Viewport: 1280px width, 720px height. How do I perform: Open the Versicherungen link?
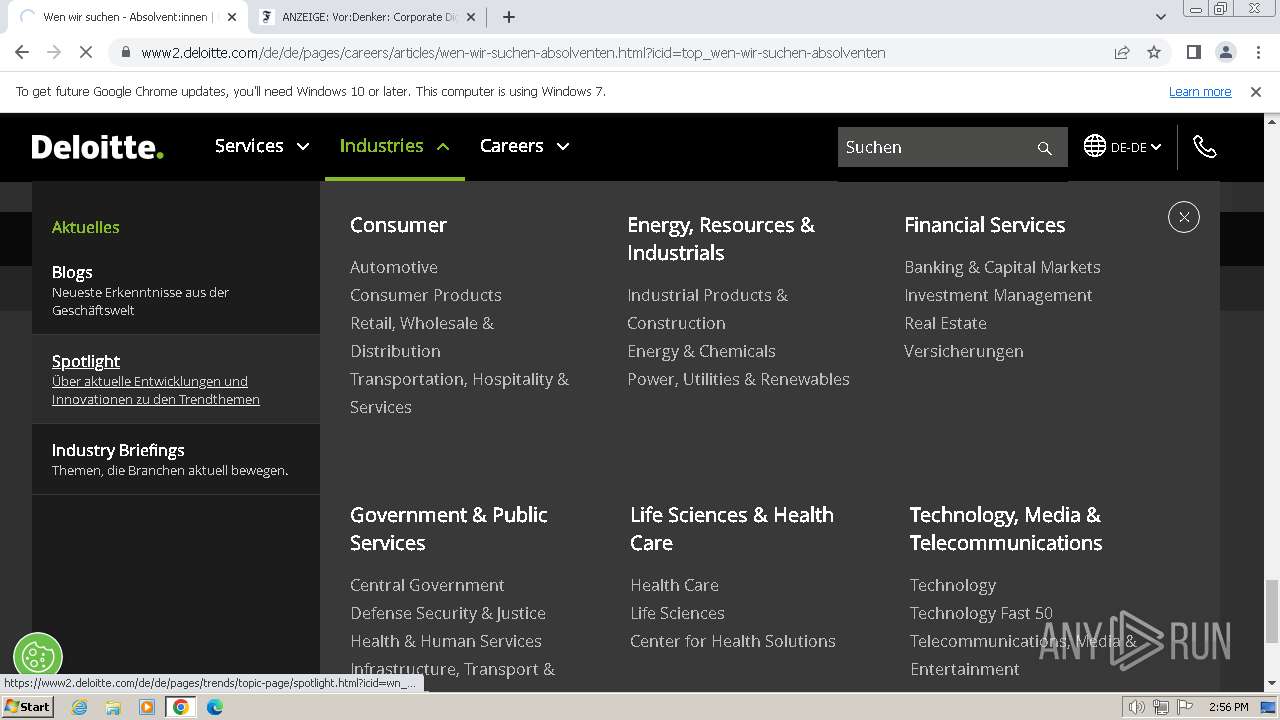964,351
